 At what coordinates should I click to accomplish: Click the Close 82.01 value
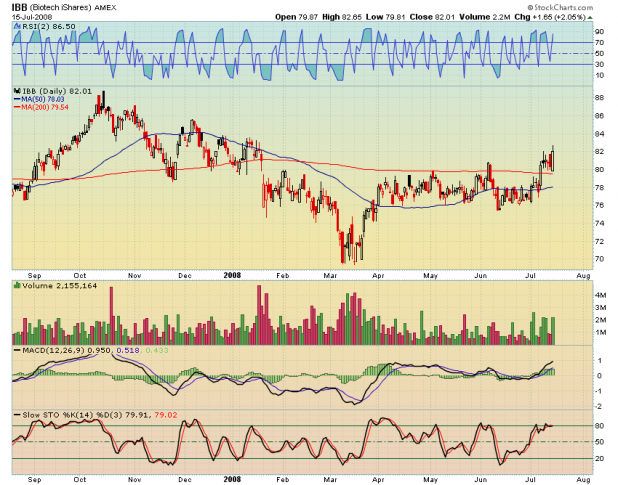432,17
